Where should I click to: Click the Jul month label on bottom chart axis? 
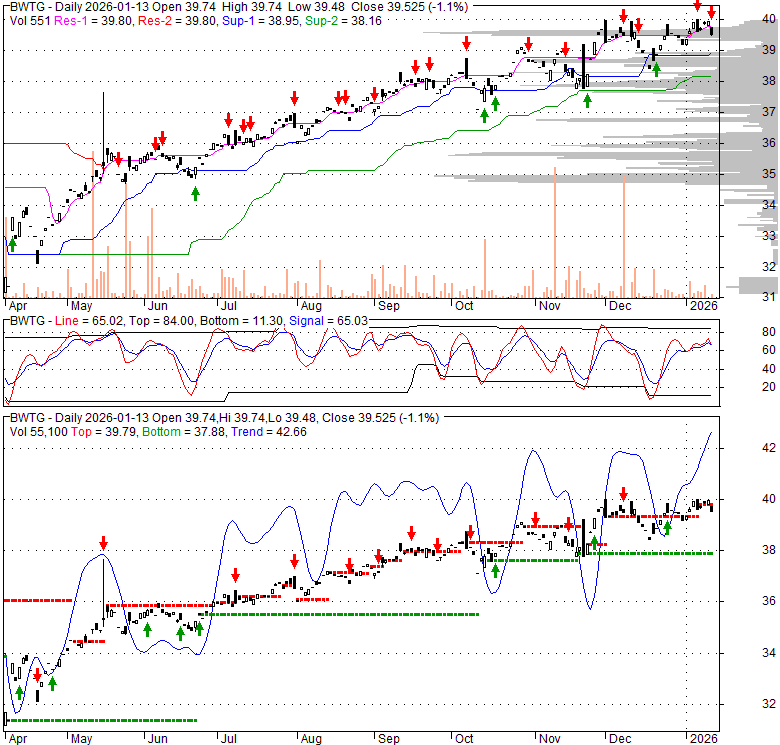tap(228, 737)
